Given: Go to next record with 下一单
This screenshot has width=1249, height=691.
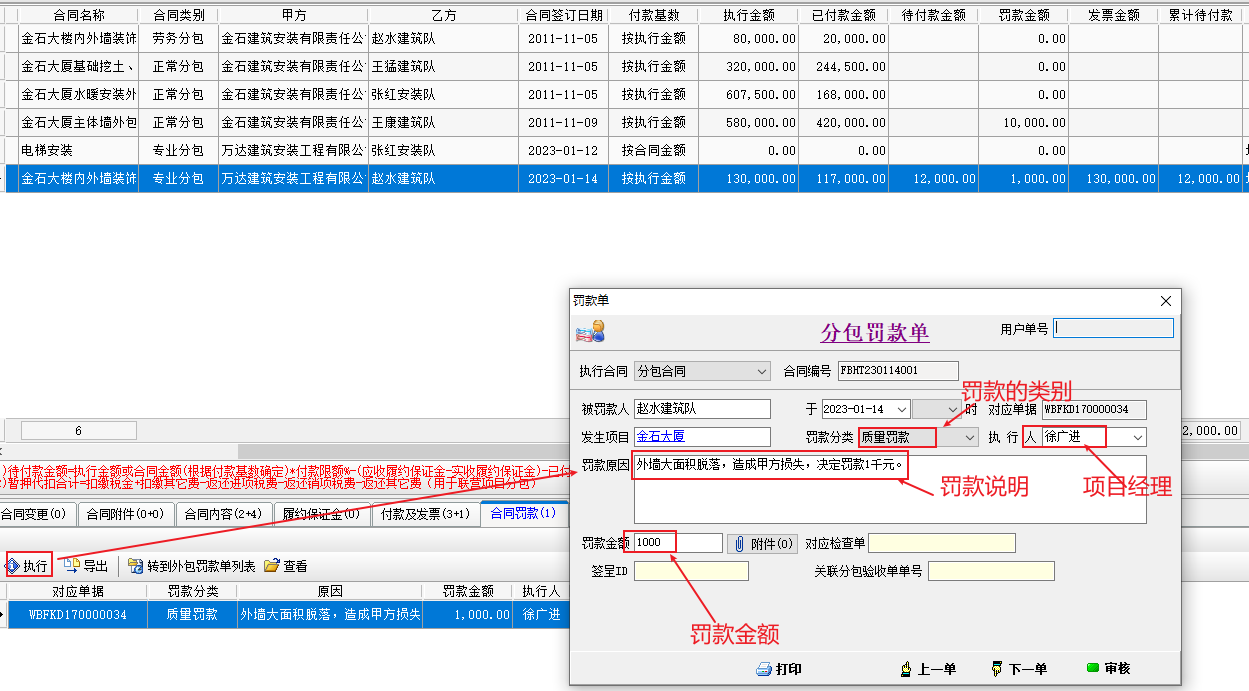Looking at the screenshot, I should [997, 669].
